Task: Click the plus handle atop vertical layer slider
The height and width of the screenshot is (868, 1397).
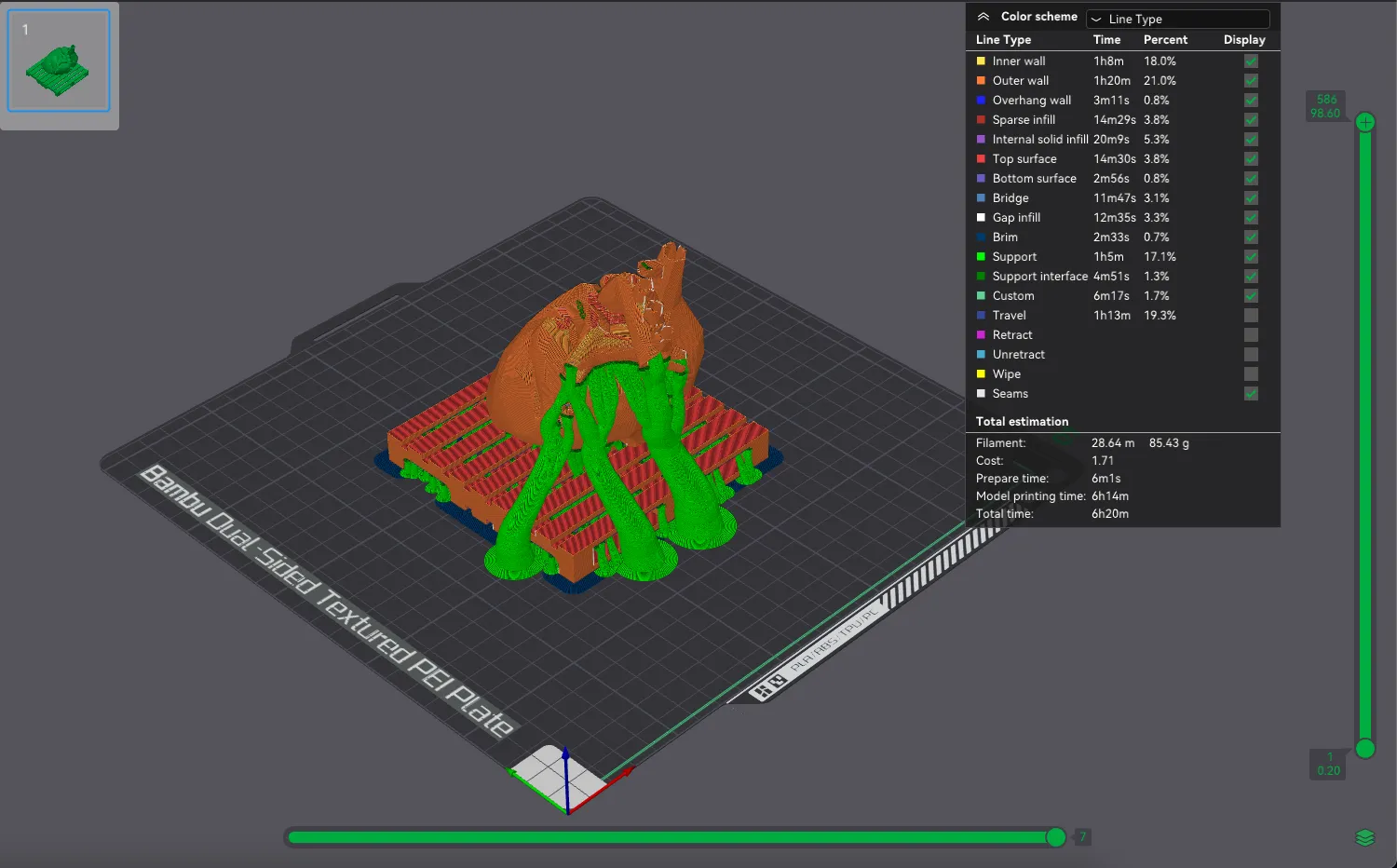Action: tap(1365, 122)
